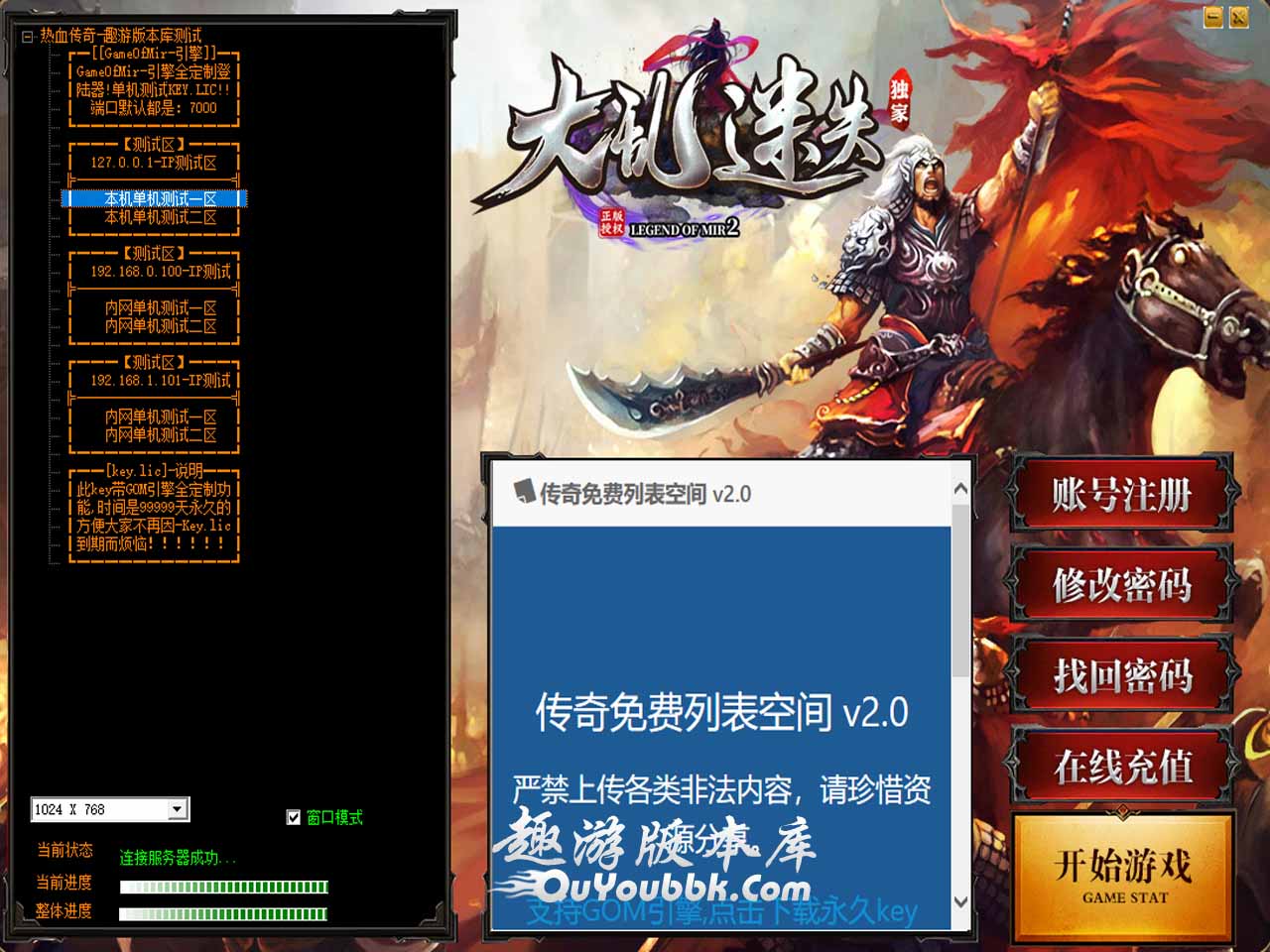Click the 严禁上传各类非法内容 notice text
This screenshot has width=1270, height=952.
tap(721, 789)
